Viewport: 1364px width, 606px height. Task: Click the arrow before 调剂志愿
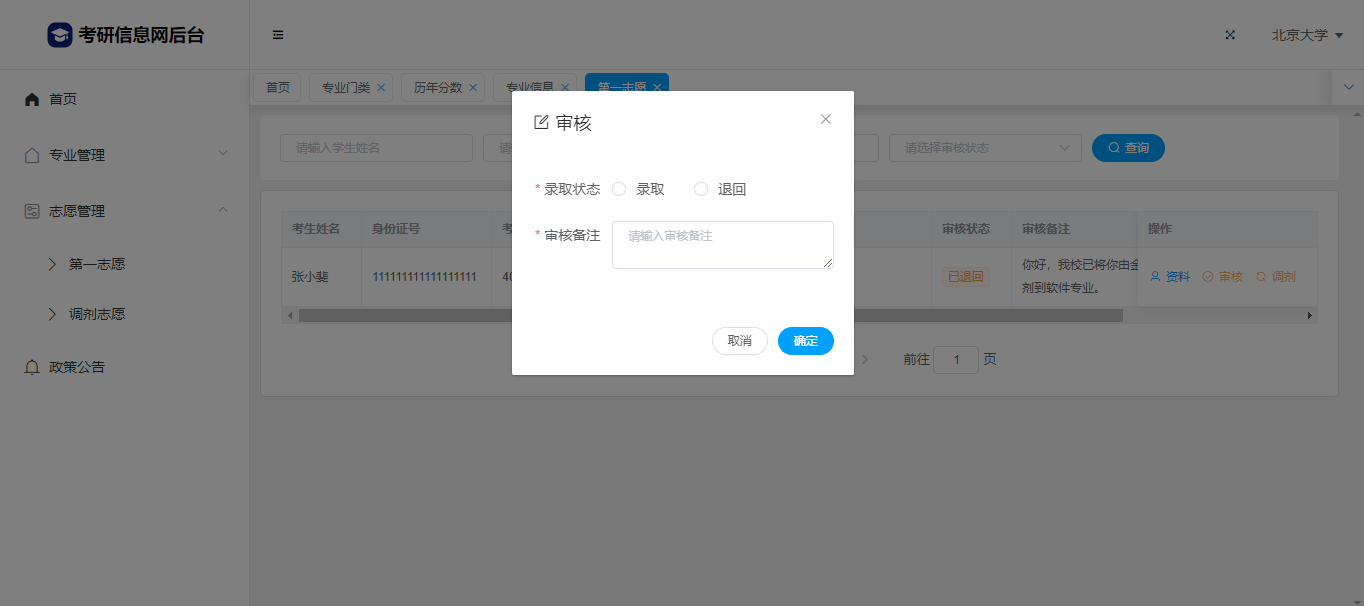tap(52, 314)
